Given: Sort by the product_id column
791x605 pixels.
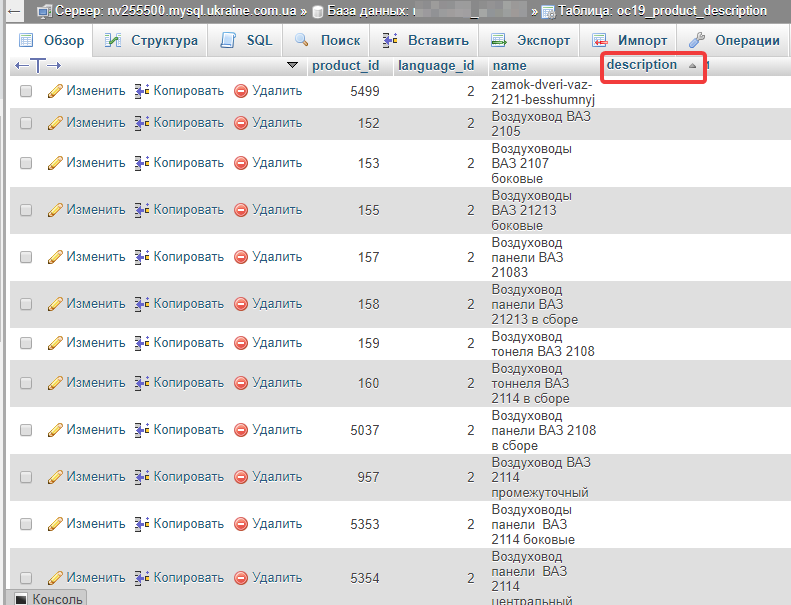Looking at the screenshot, I should pos(346,66).
